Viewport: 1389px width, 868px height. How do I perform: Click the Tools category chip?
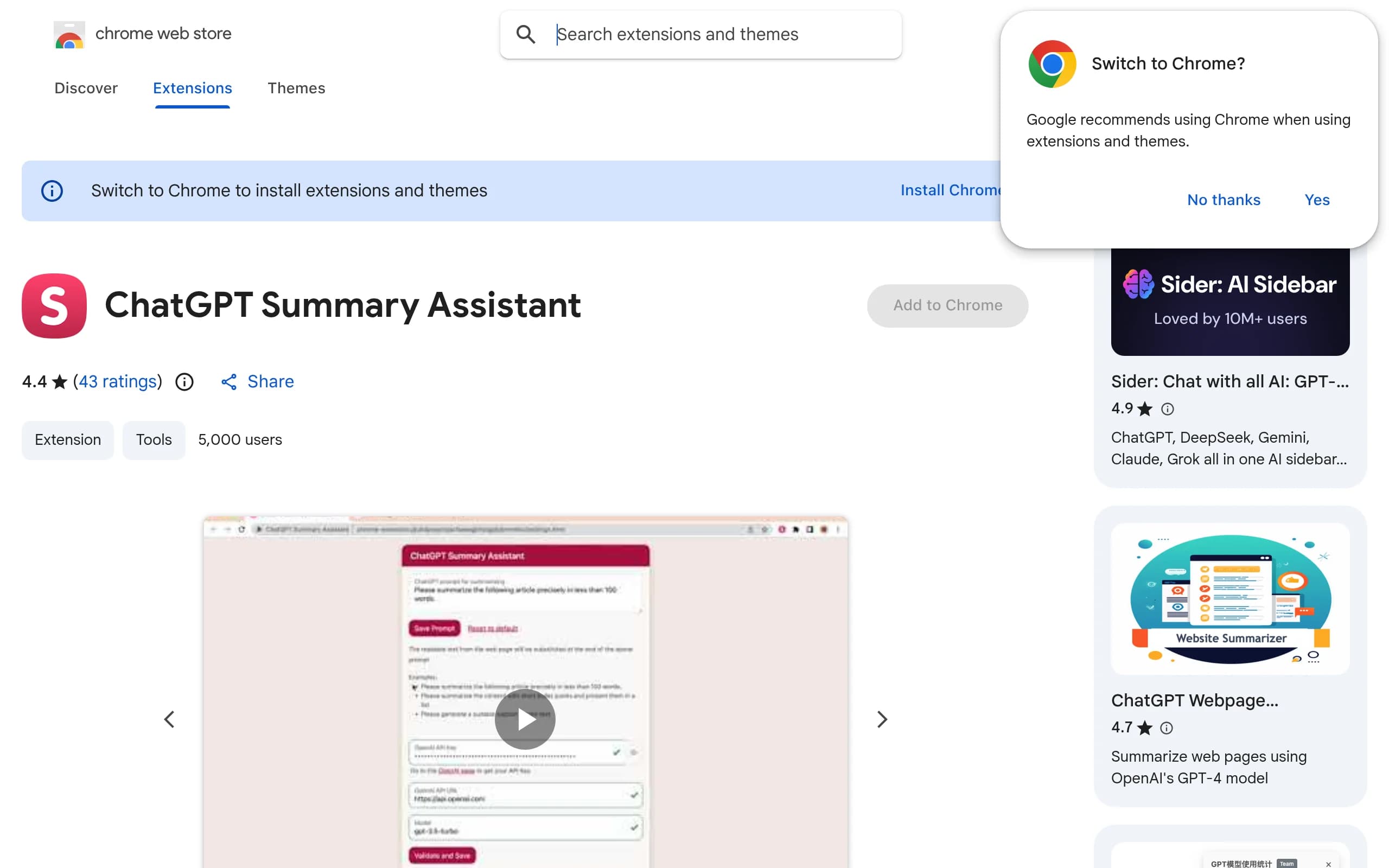pos(154,440)
